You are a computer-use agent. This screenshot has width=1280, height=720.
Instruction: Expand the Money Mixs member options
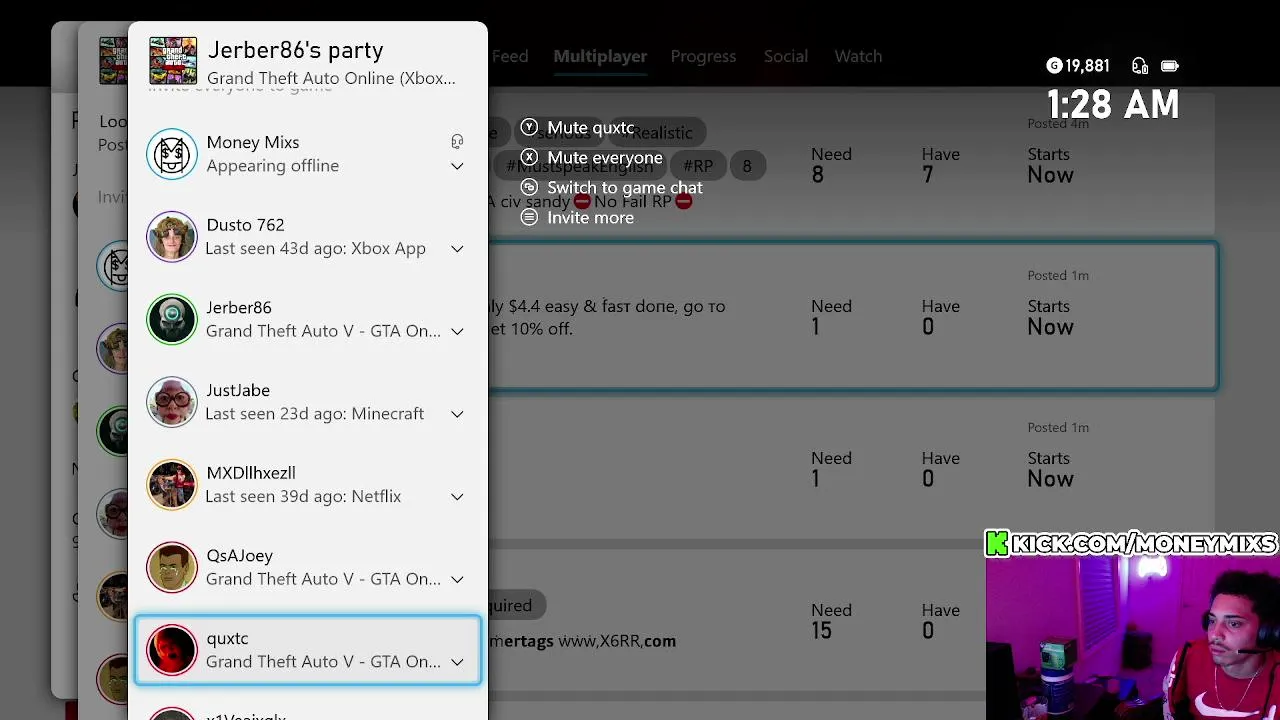457,166
